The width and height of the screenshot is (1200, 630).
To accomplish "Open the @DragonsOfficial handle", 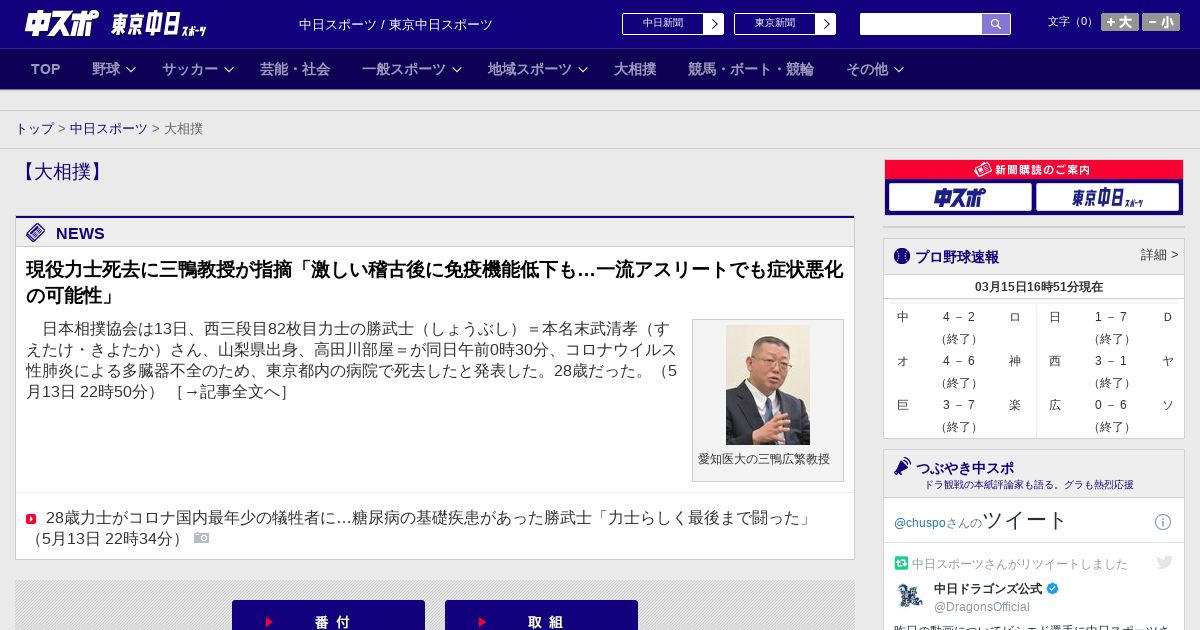I will tap(982, 607).
